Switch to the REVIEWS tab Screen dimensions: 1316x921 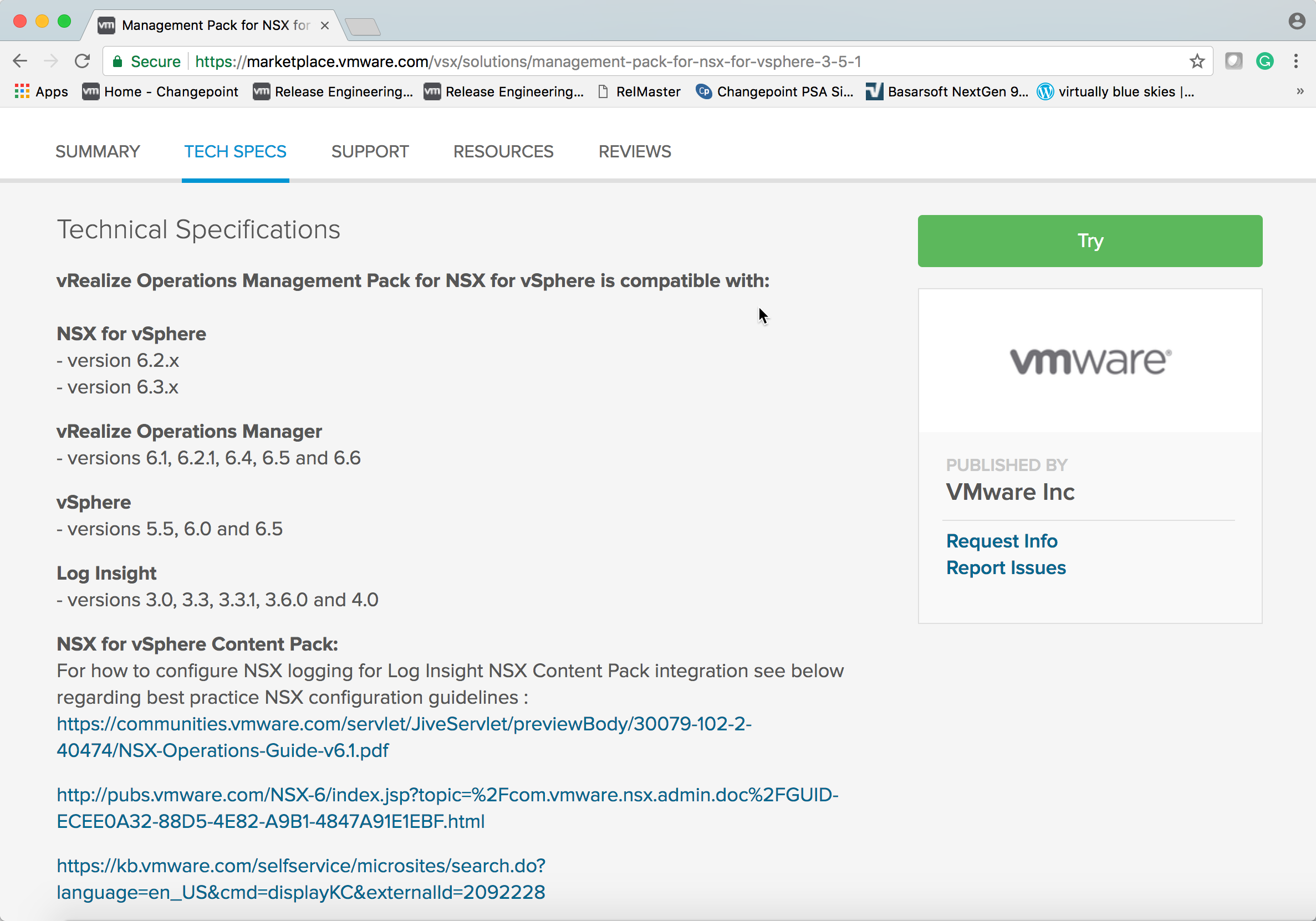pos(635,151)
